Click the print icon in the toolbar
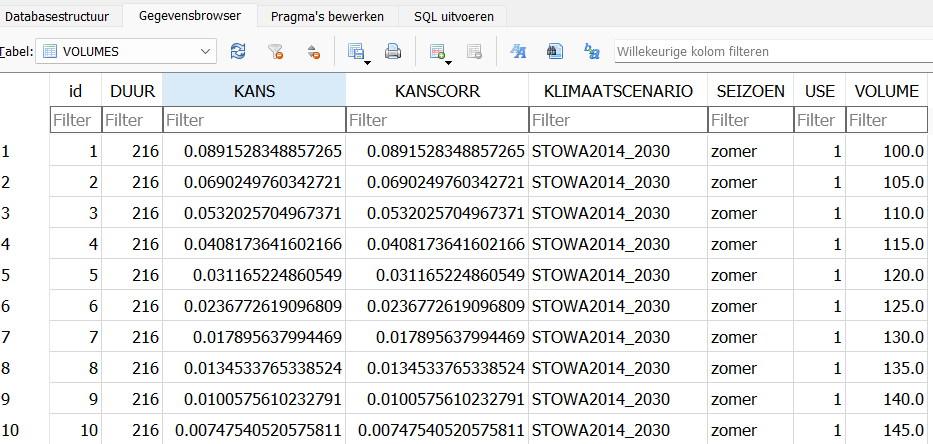The image size is (933, 444). coord(393,52)
